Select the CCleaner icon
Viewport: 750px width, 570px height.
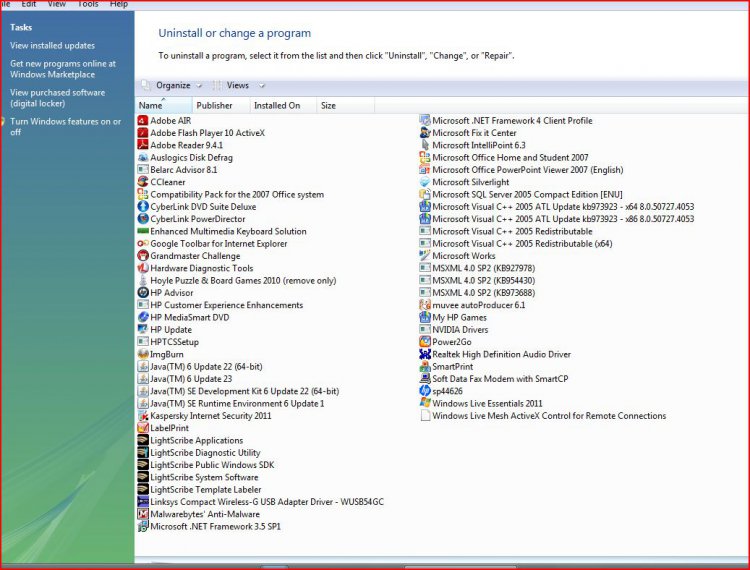pyautogui.click(x=143, y=182)
